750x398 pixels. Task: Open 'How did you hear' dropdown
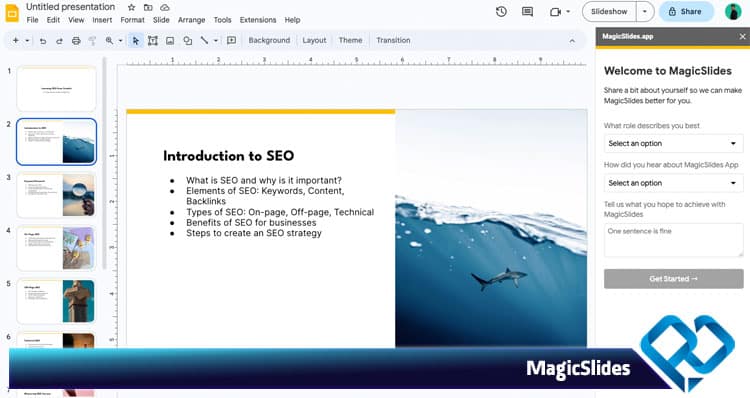pos(673,183)
